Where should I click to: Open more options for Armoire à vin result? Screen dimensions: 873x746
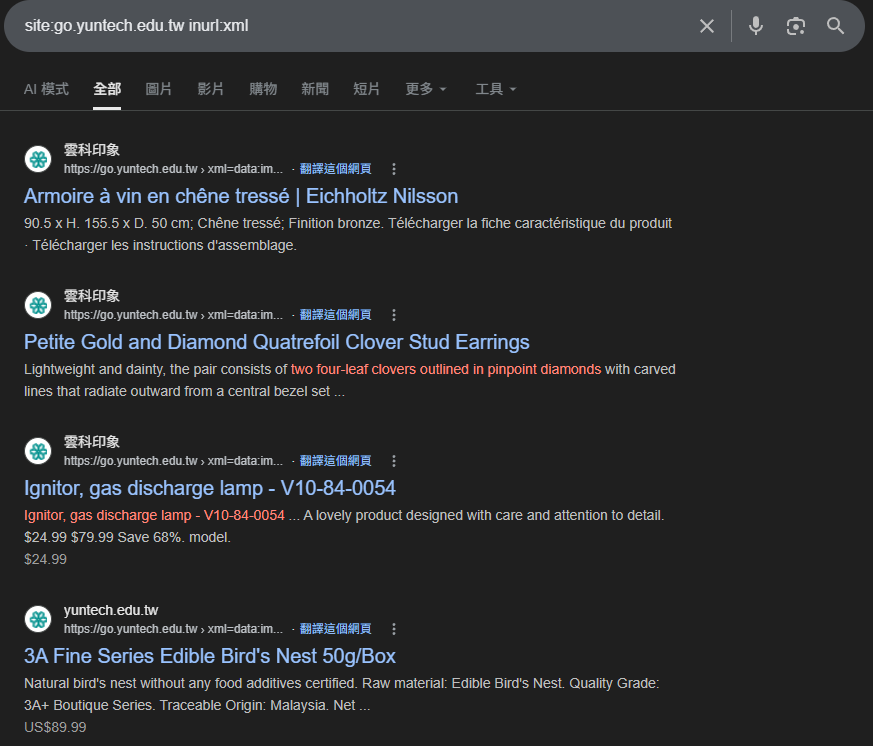pyautogui.click(x=394, y=169)
